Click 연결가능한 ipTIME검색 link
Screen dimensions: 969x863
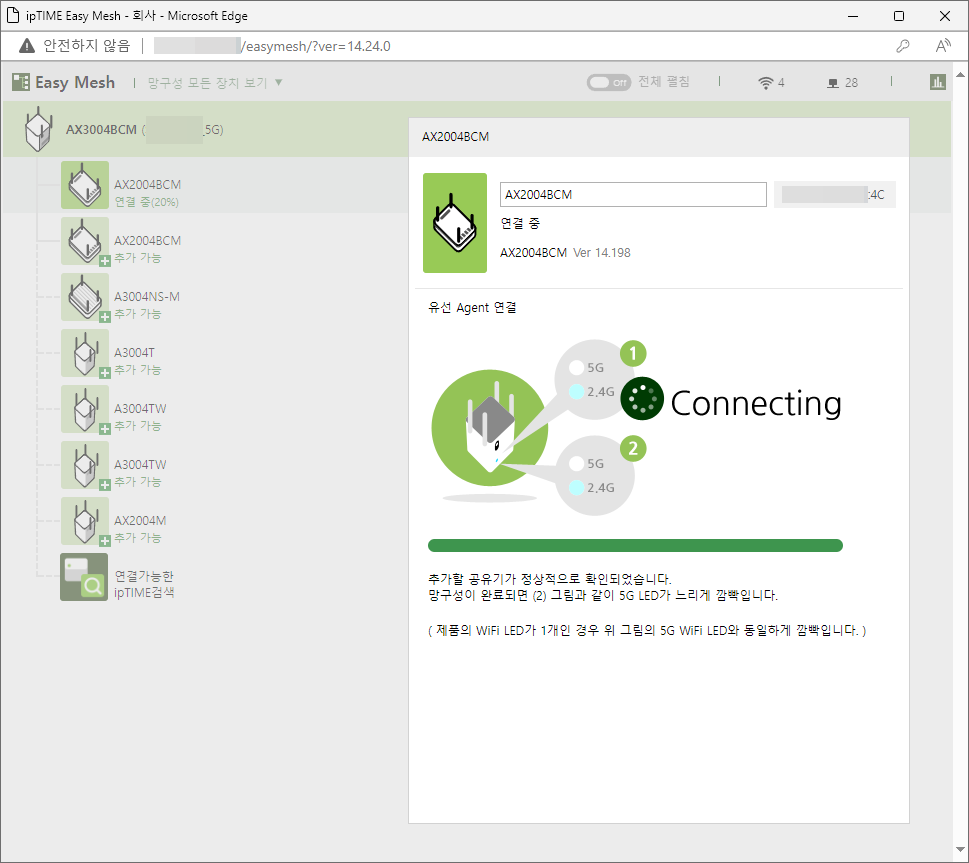tap(144, 584)
